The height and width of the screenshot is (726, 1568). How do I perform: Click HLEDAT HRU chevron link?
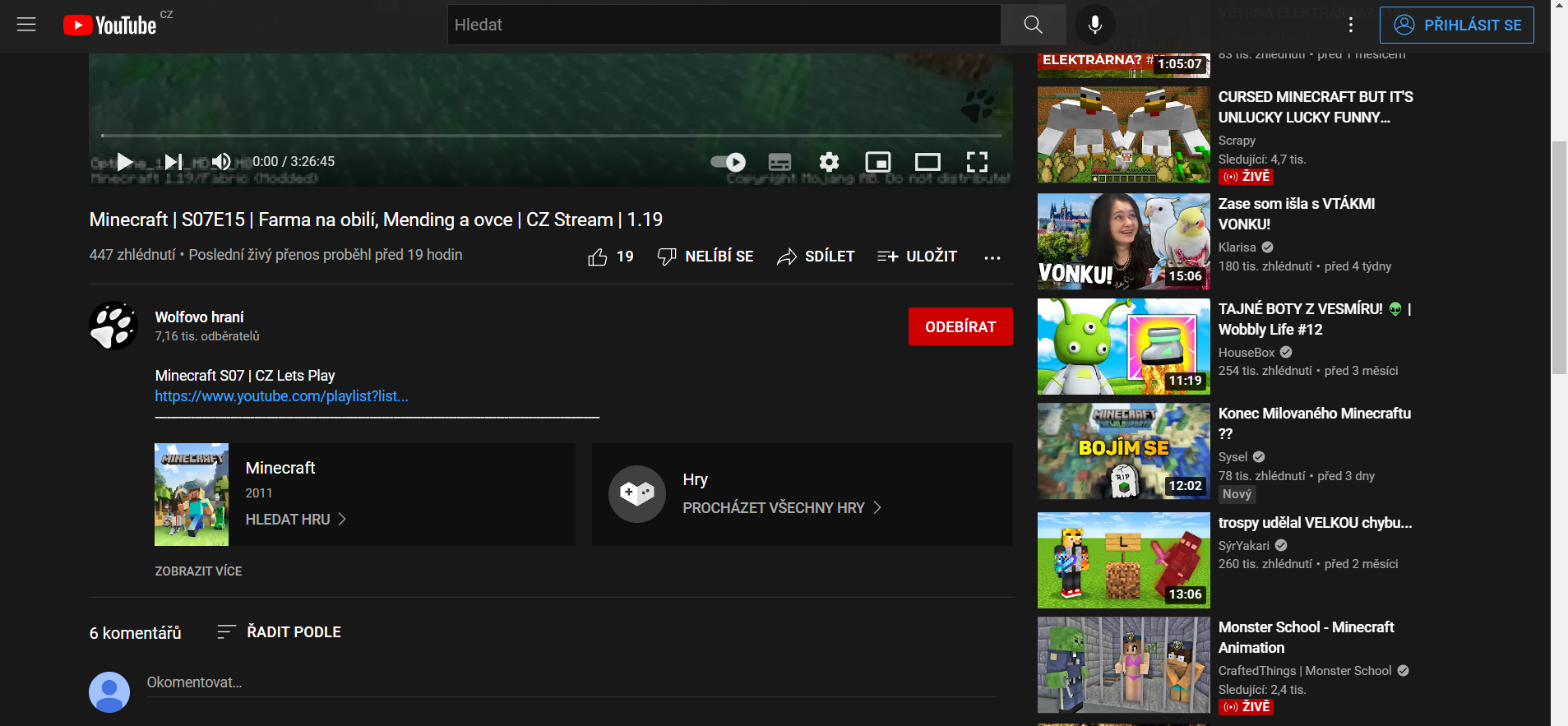(296, 520)
